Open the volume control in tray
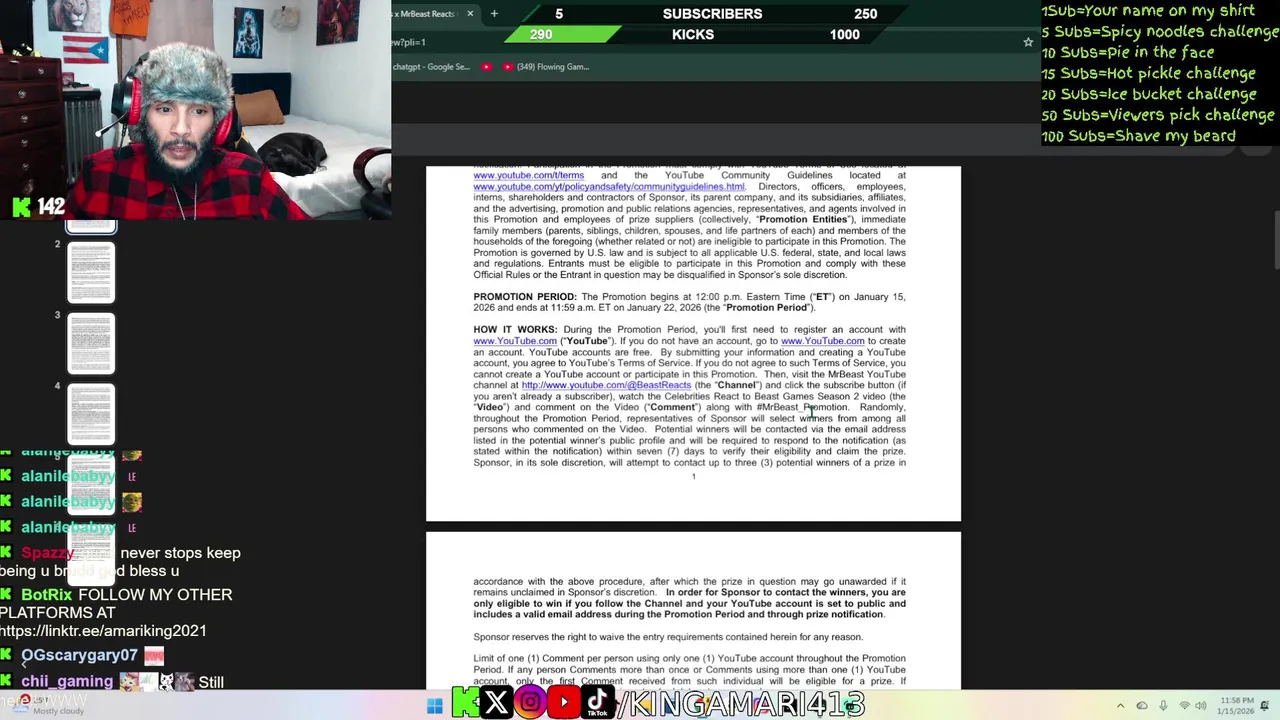The image size is (1280, 720). click(x=1202, y=706)
